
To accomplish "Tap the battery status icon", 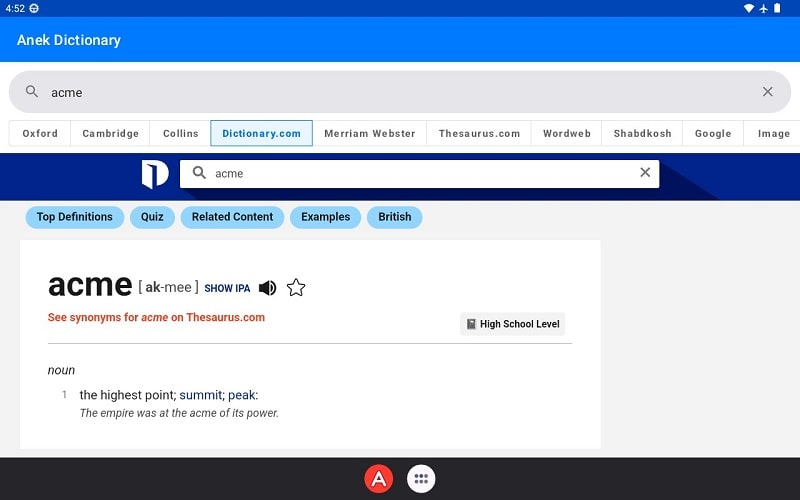I will click(777, 8).
